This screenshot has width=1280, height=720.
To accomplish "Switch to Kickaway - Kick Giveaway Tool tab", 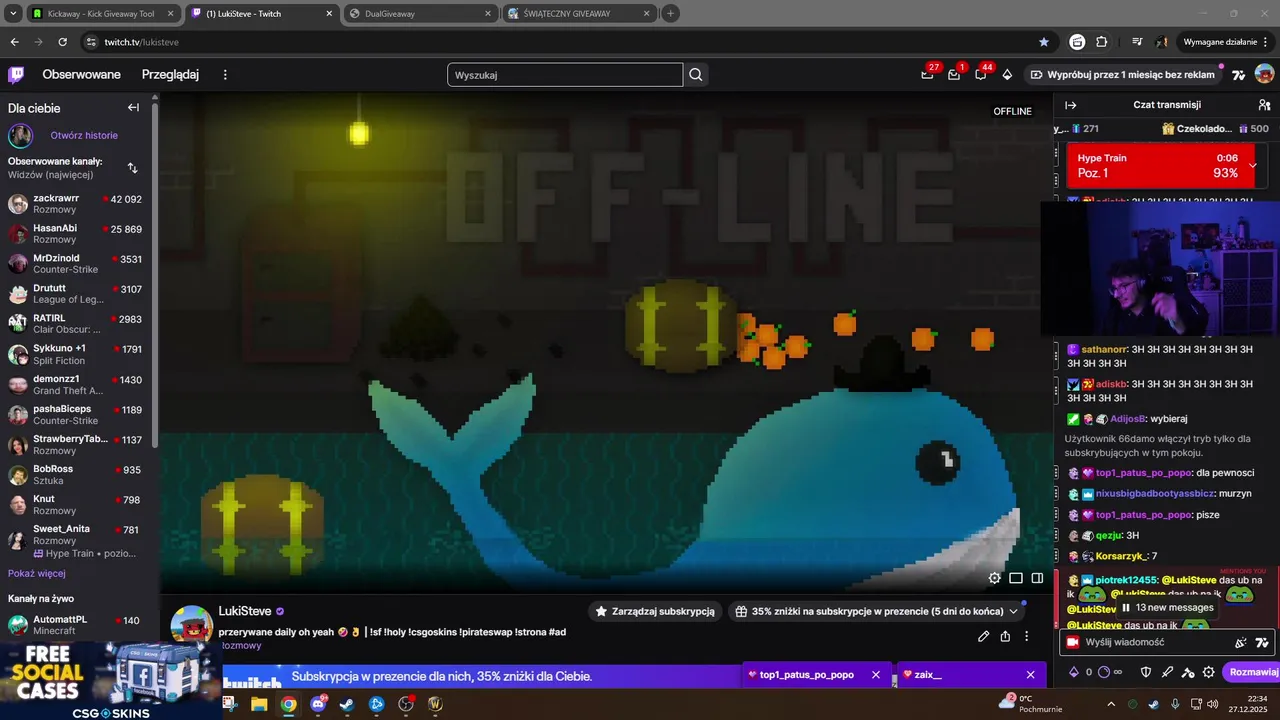I will tap(102, 13).
